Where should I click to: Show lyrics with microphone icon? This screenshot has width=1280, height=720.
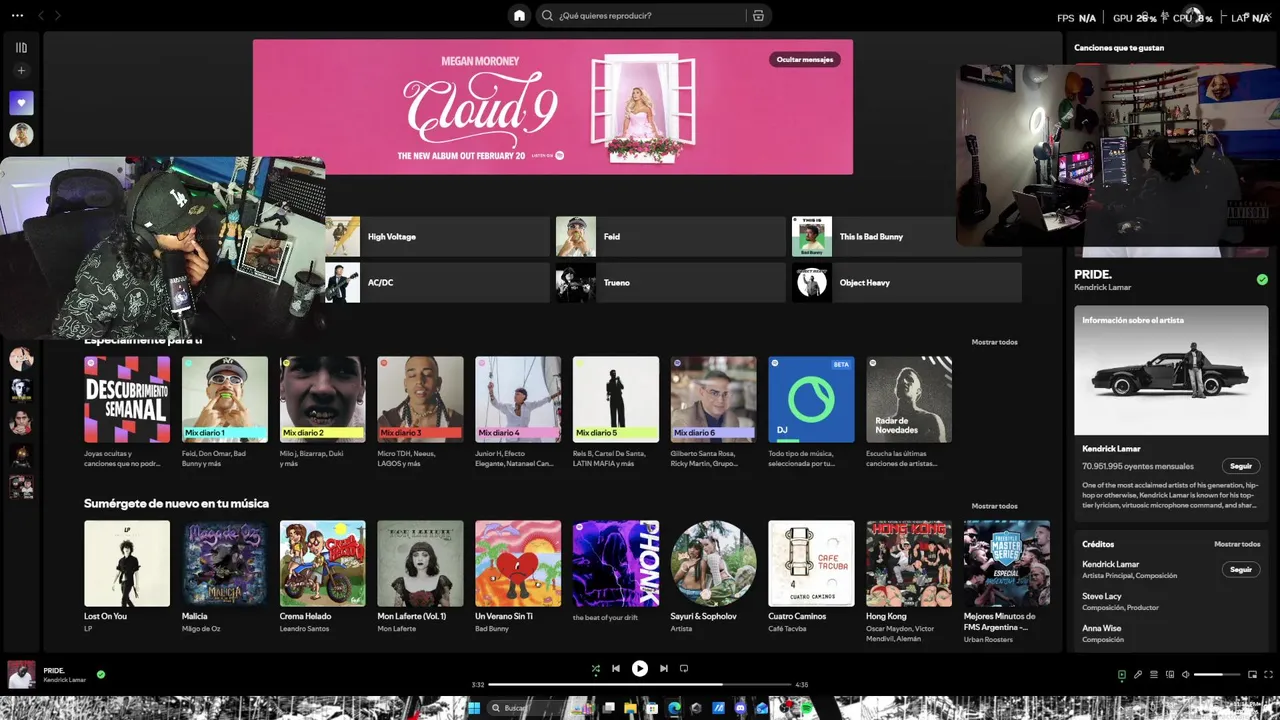(1138, 674)
